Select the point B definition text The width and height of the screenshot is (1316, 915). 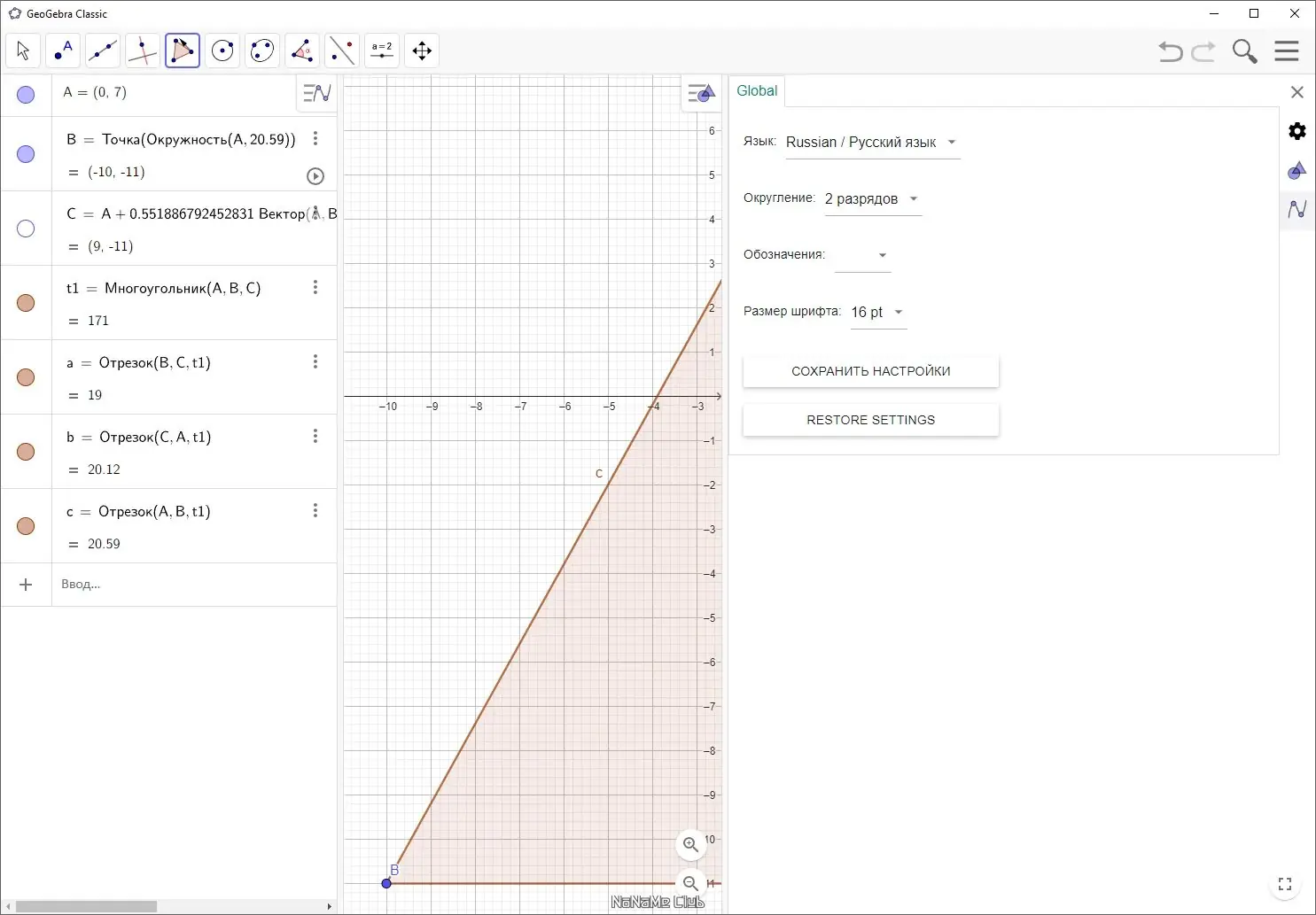point(182,139)
